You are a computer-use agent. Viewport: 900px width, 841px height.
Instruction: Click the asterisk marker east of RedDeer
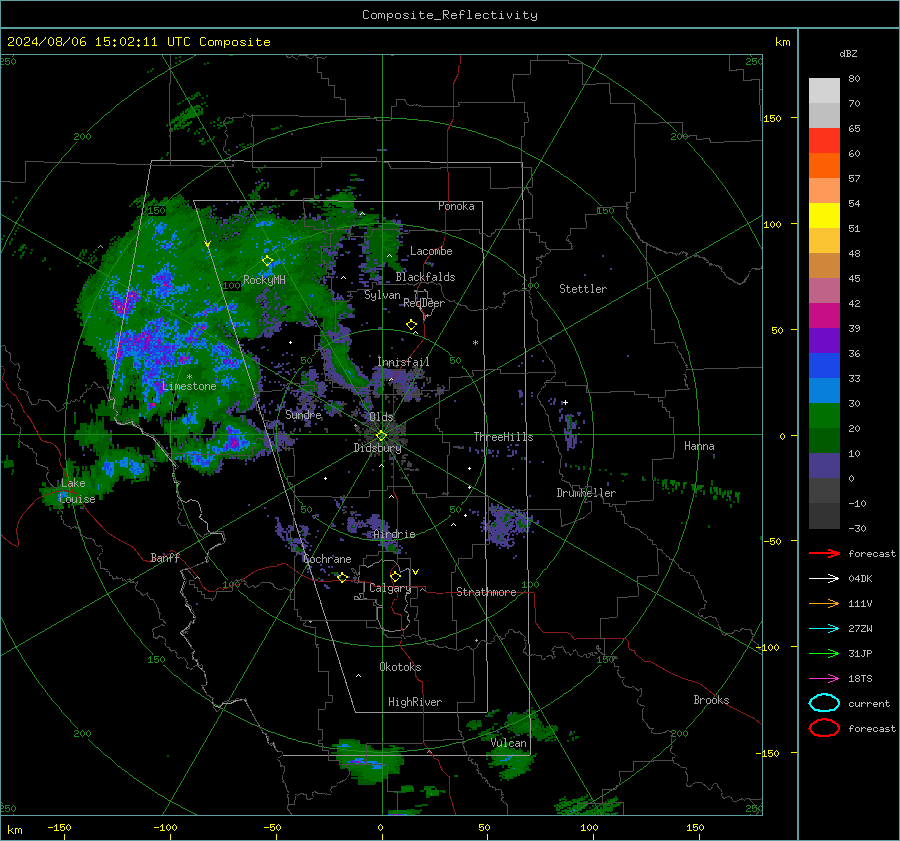pyautogui.click(x=475, y=343)
